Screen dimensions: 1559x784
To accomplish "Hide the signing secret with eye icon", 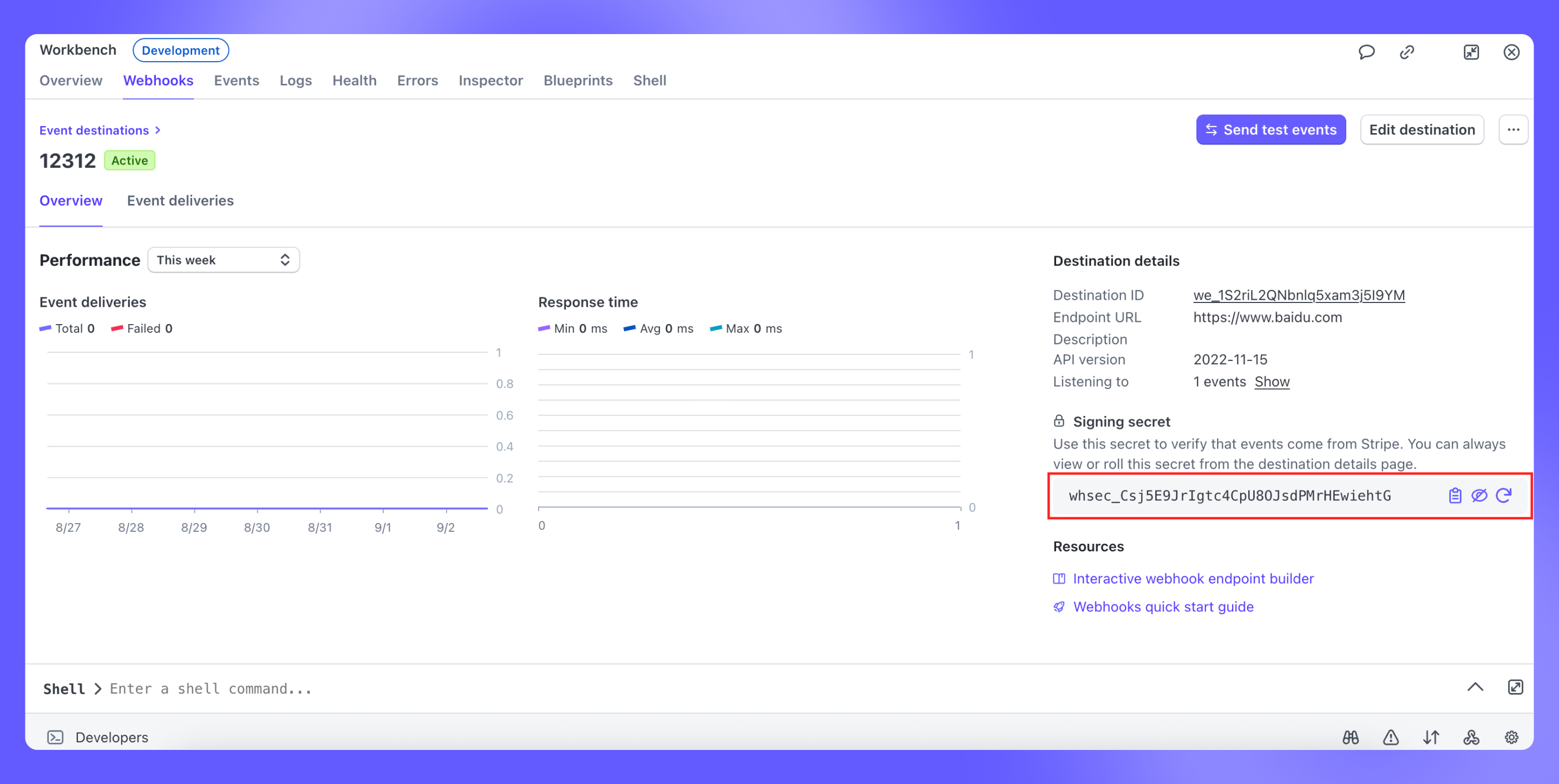I will (x=1479, y=496).
